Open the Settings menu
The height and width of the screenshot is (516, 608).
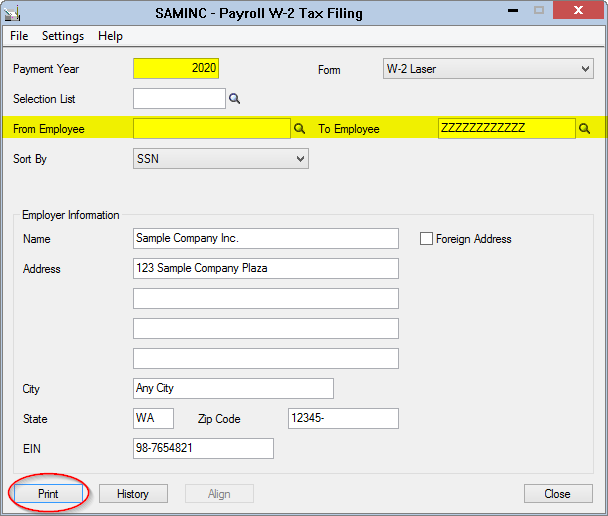pos(63,36)
